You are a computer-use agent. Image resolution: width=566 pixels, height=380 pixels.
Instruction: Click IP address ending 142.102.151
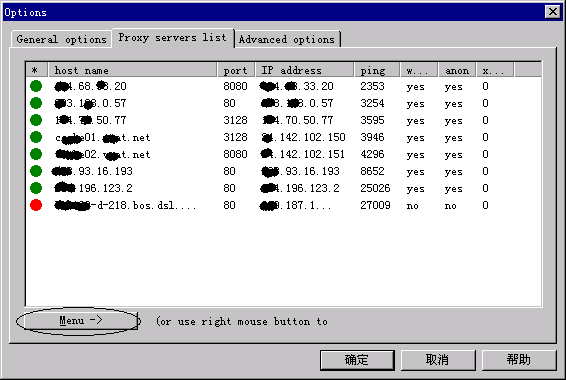[302, 154]
